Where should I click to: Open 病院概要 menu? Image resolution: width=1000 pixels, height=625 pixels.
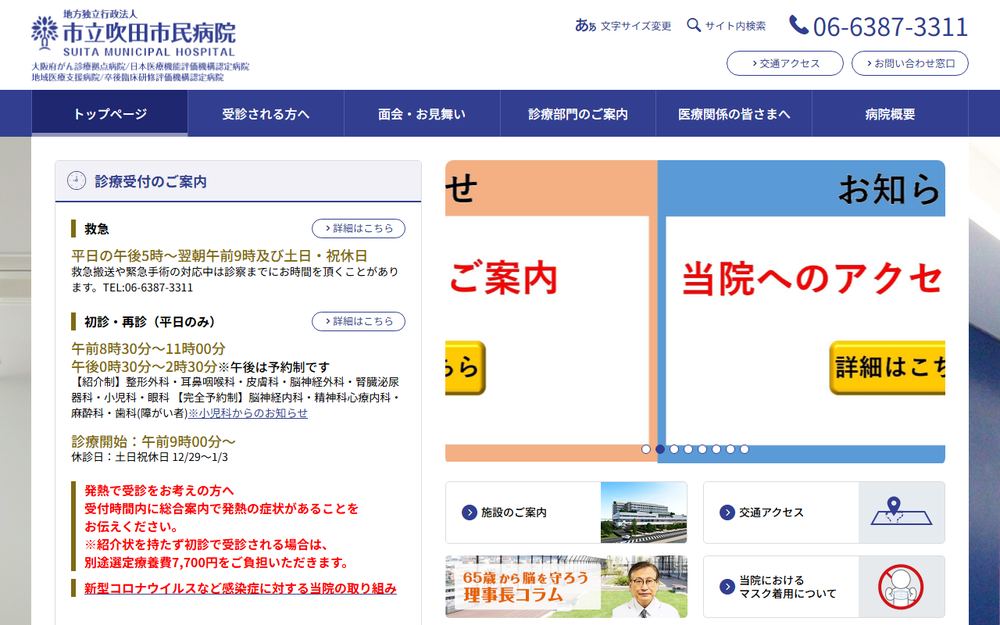890,114
